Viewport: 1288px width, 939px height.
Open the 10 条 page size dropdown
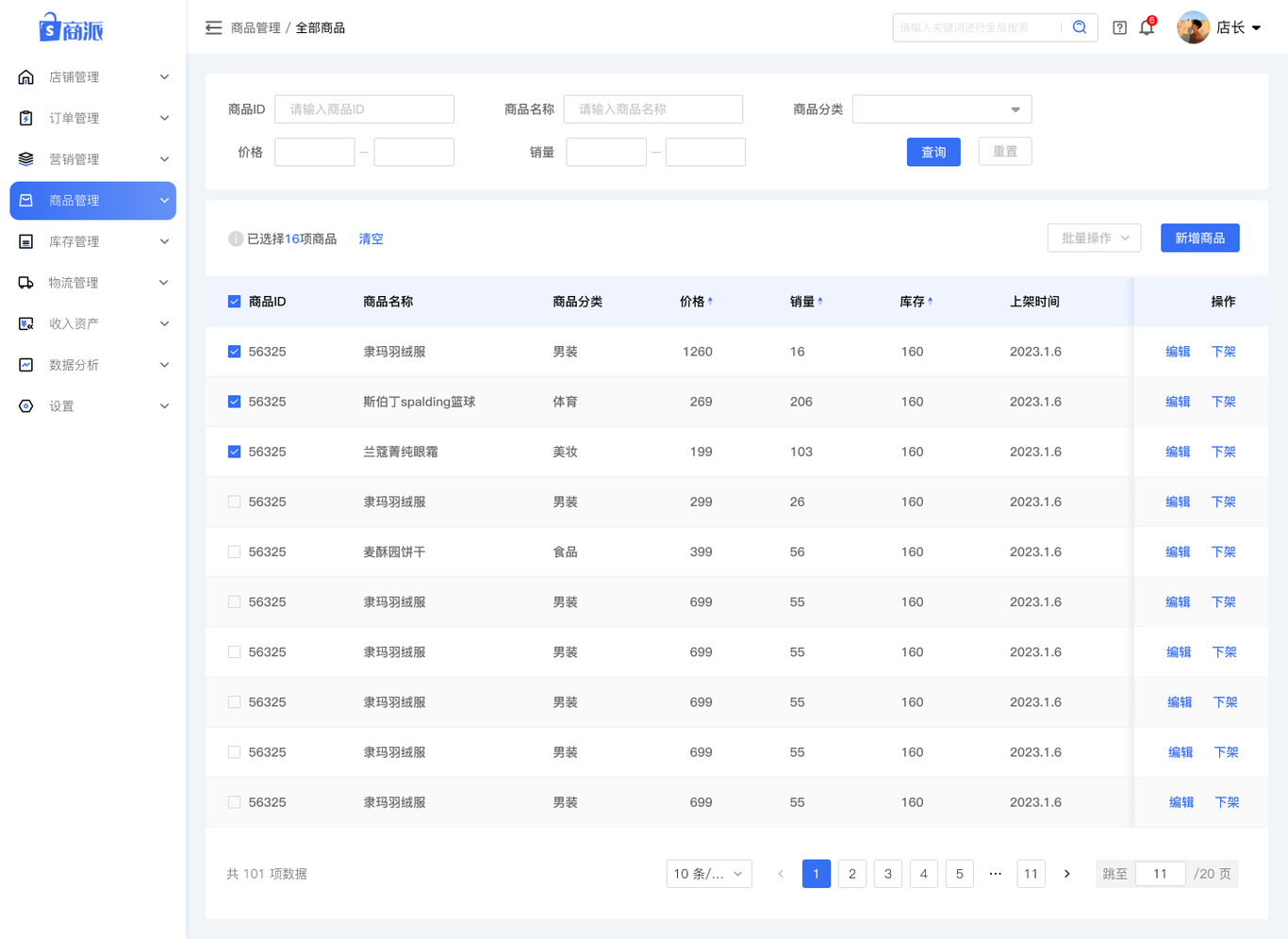(x=709, y=874)
